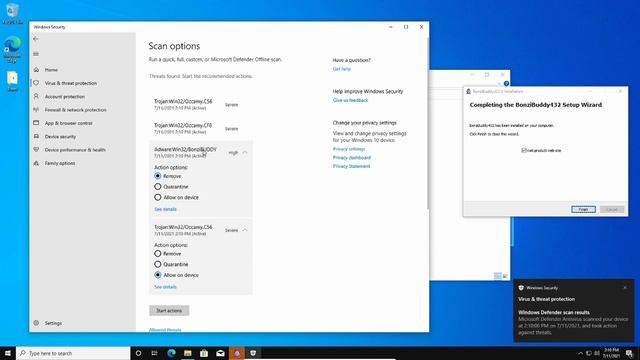The height and width of the screenshot is (360, 640).
Task: Select Remove for expanded Trojan:Win32/Occamy.C56
Action: (x=158, y=253)
